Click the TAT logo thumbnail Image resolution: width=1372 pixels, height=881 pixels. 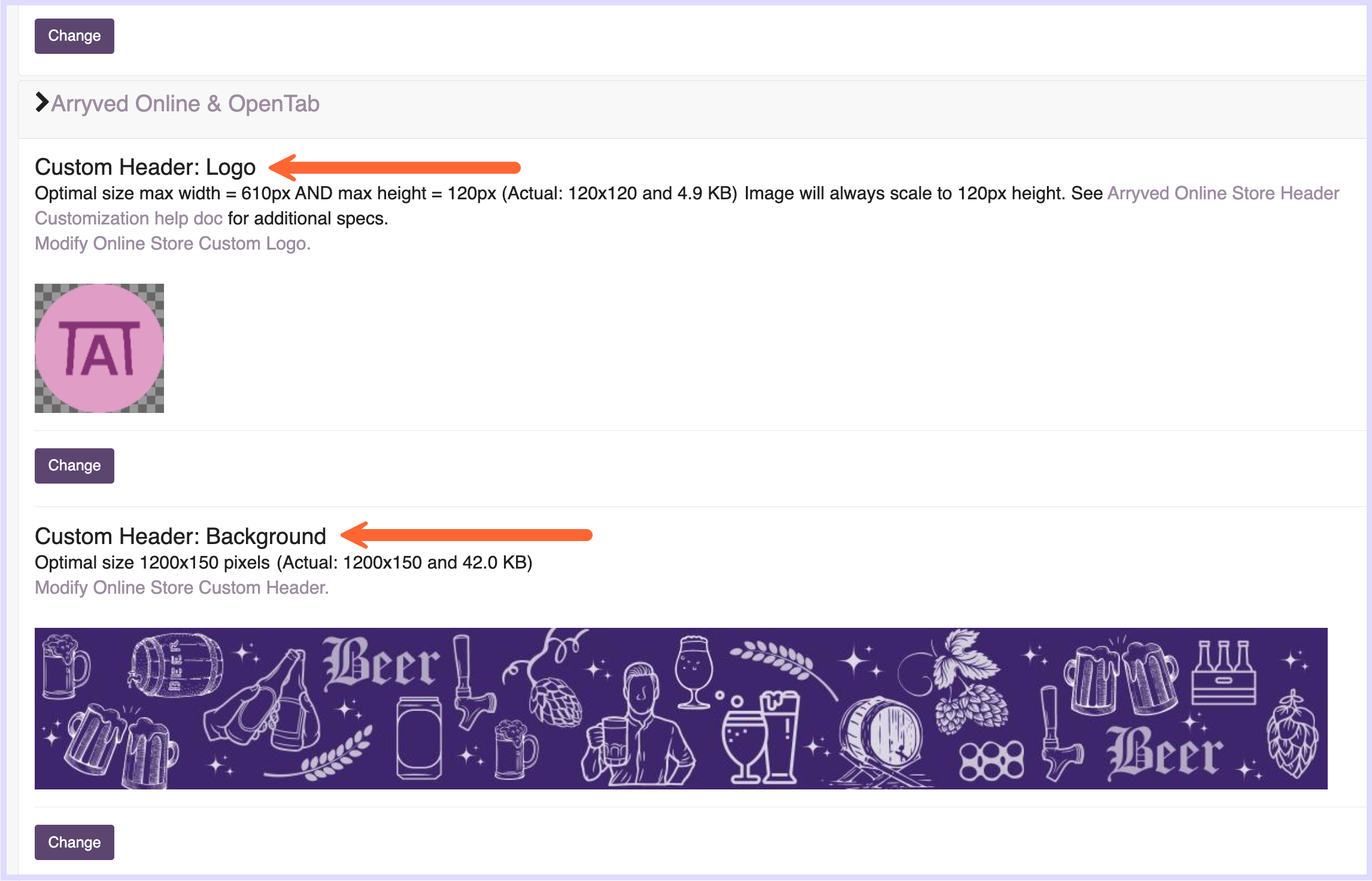point(99,348)
